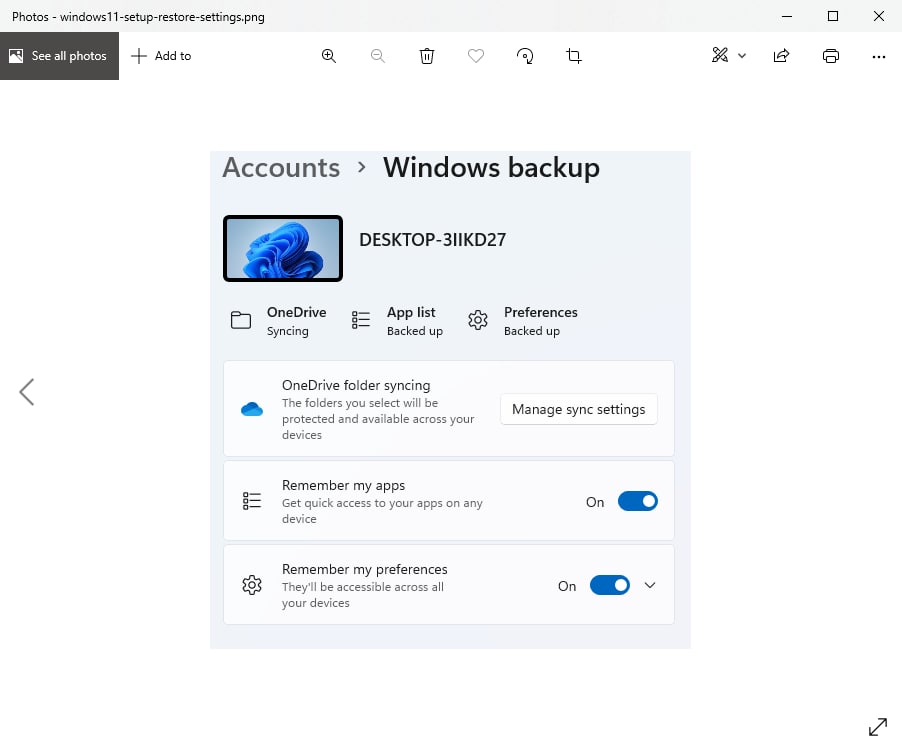902x751 pixels.
Task: Open the crop tool
Action: 574,56
